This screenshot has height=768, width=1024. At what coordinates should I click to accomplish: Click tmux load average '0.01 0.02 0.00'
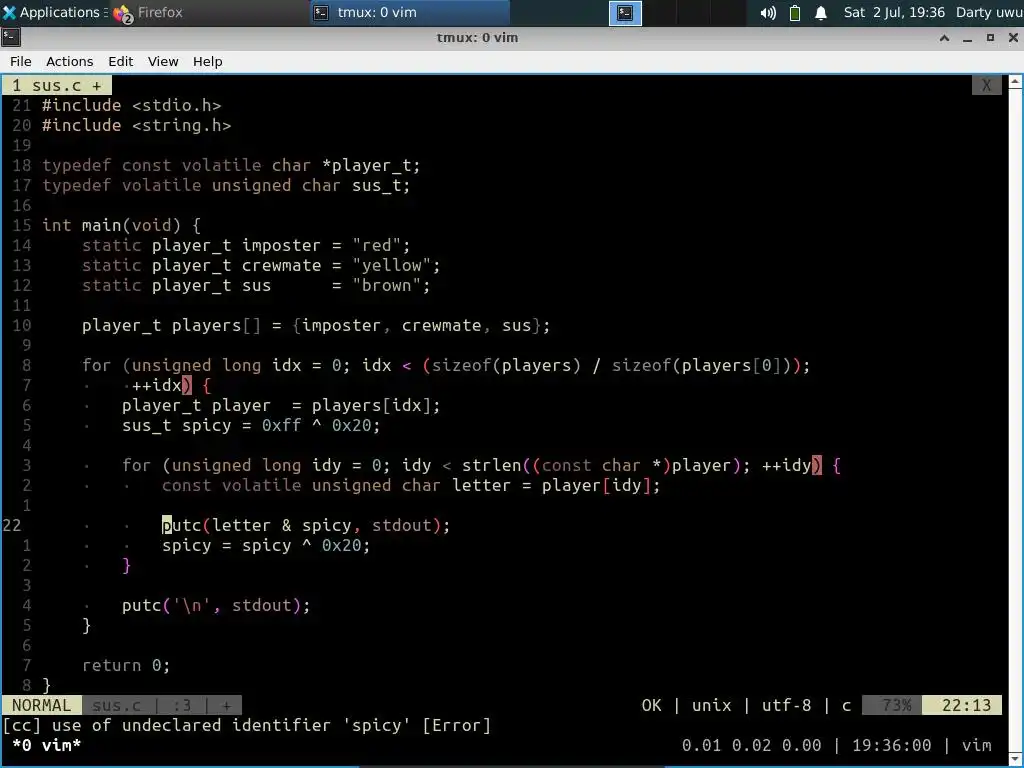click(x=751, y=745)
